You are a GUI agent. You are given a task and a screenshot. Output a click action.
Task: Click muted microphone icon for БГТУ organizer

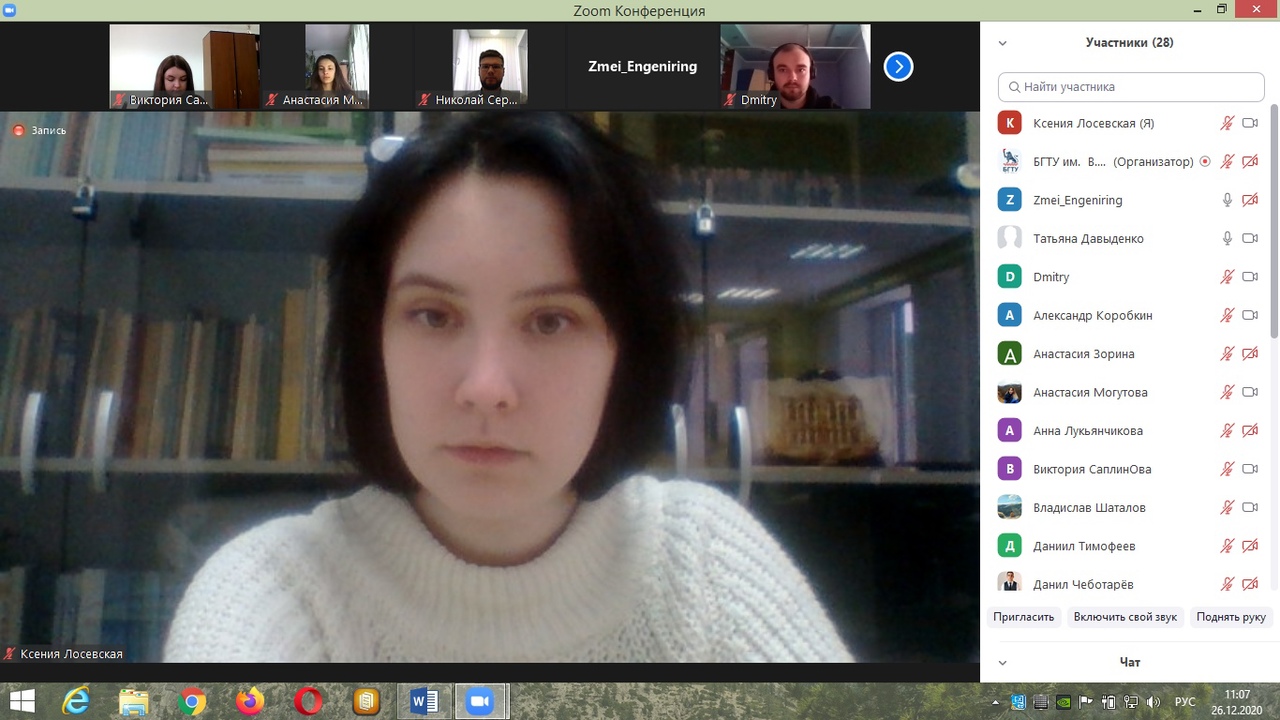(x=1227, y=161)
